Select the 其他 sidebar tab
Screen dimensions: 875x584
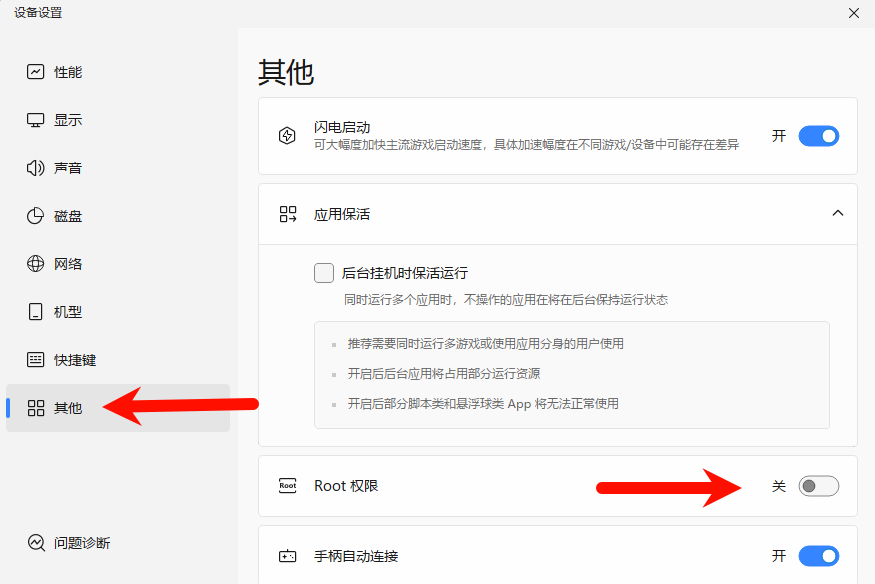click(68, 408)
